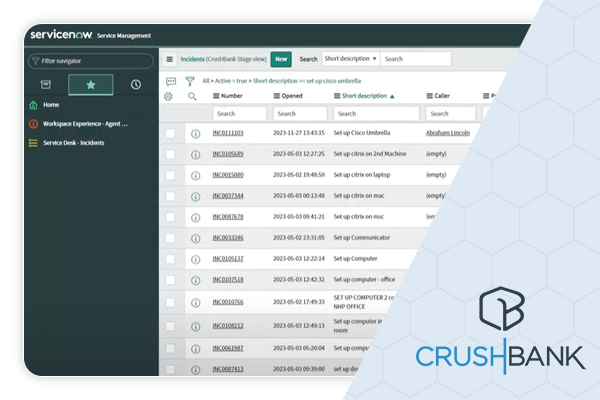Focus the Number column search field
Viewport: 600px width, 400px height.
click(x=240, y=114)
